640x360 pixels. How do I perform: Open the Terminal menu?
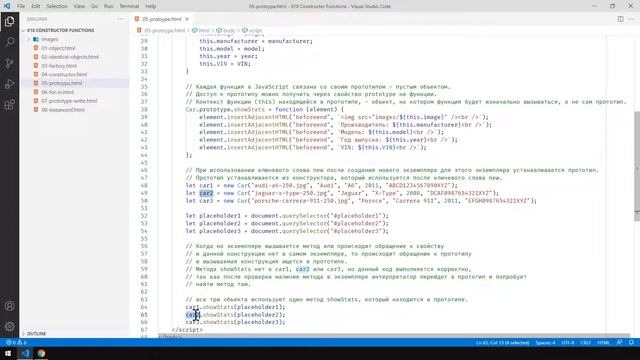pyautogui.click(x=129, y=6)
